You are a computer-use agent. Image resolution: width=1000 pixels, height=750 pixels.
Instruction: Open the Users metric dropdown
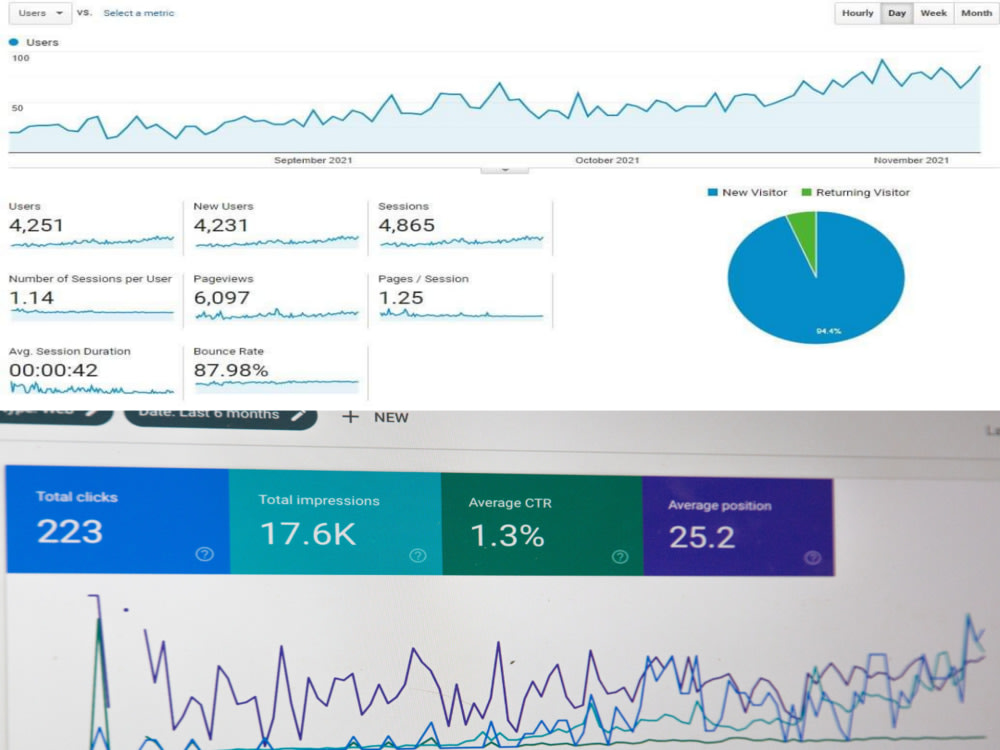point(40,13)
